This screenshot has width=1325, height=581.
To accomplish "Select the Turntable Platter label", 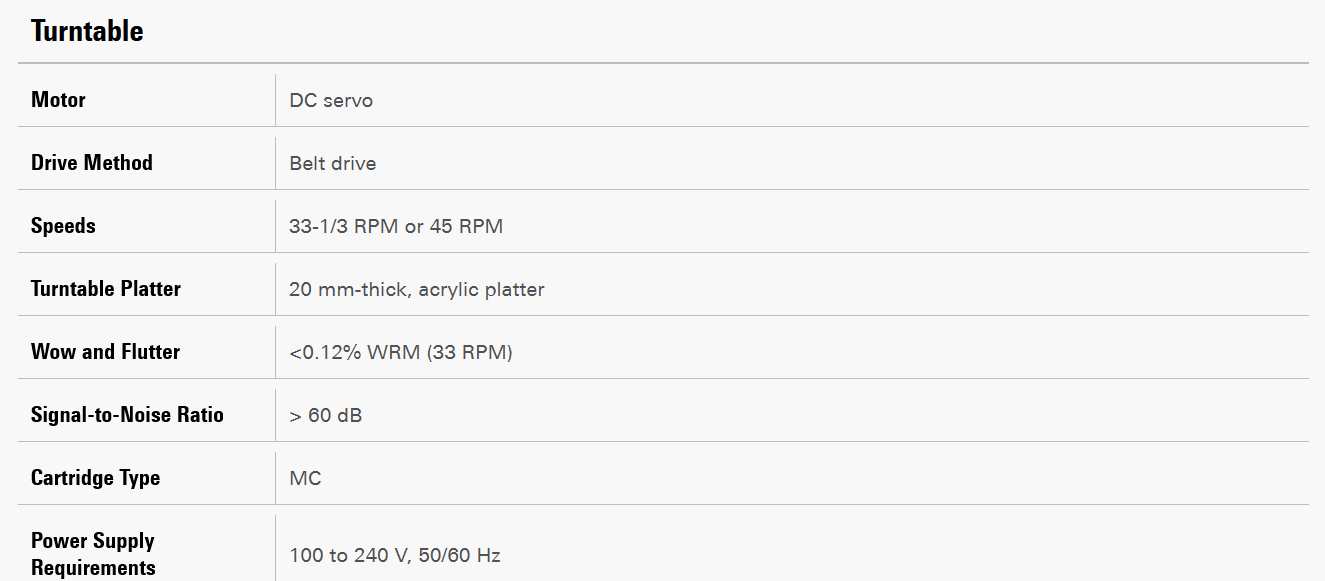I will click(x=106, y=289).
